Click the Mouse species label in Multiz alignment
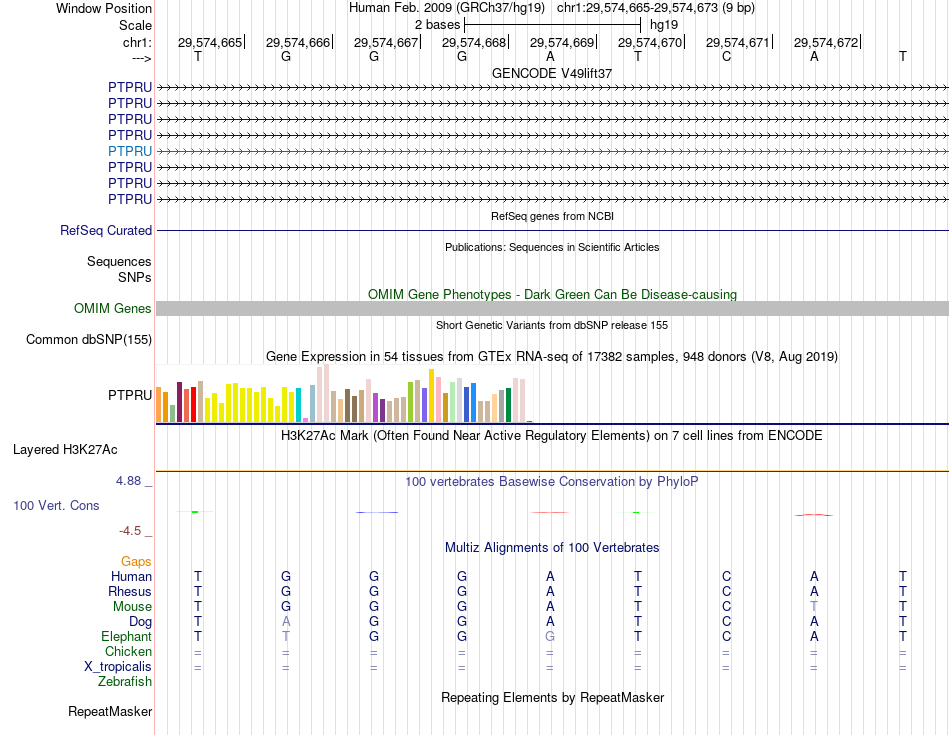The height and width of the screenshot is (735, 950). click(132, 607)
